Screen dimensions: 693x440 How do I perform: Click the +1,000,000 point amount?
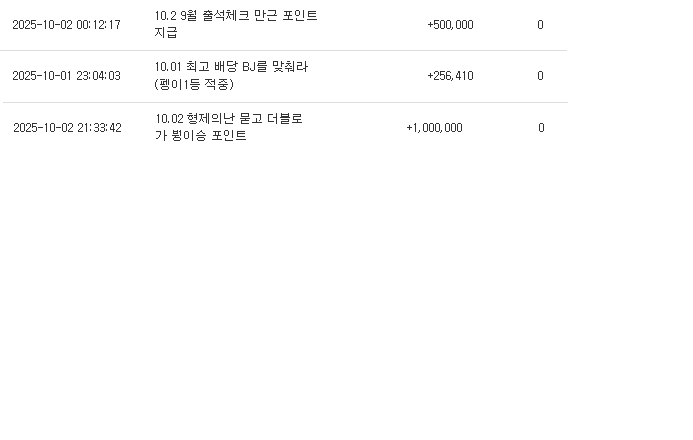tap(434, 128)
